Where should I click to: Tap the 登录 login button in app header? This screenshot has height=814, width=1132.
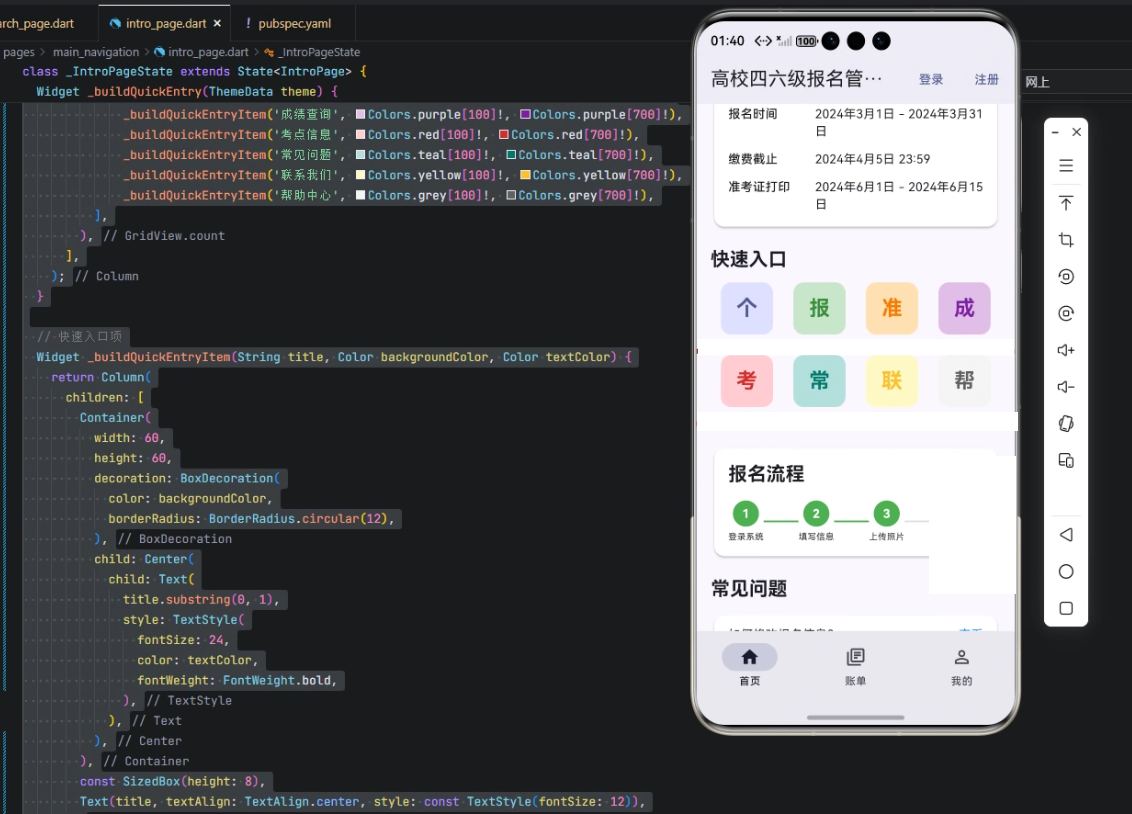931,79
